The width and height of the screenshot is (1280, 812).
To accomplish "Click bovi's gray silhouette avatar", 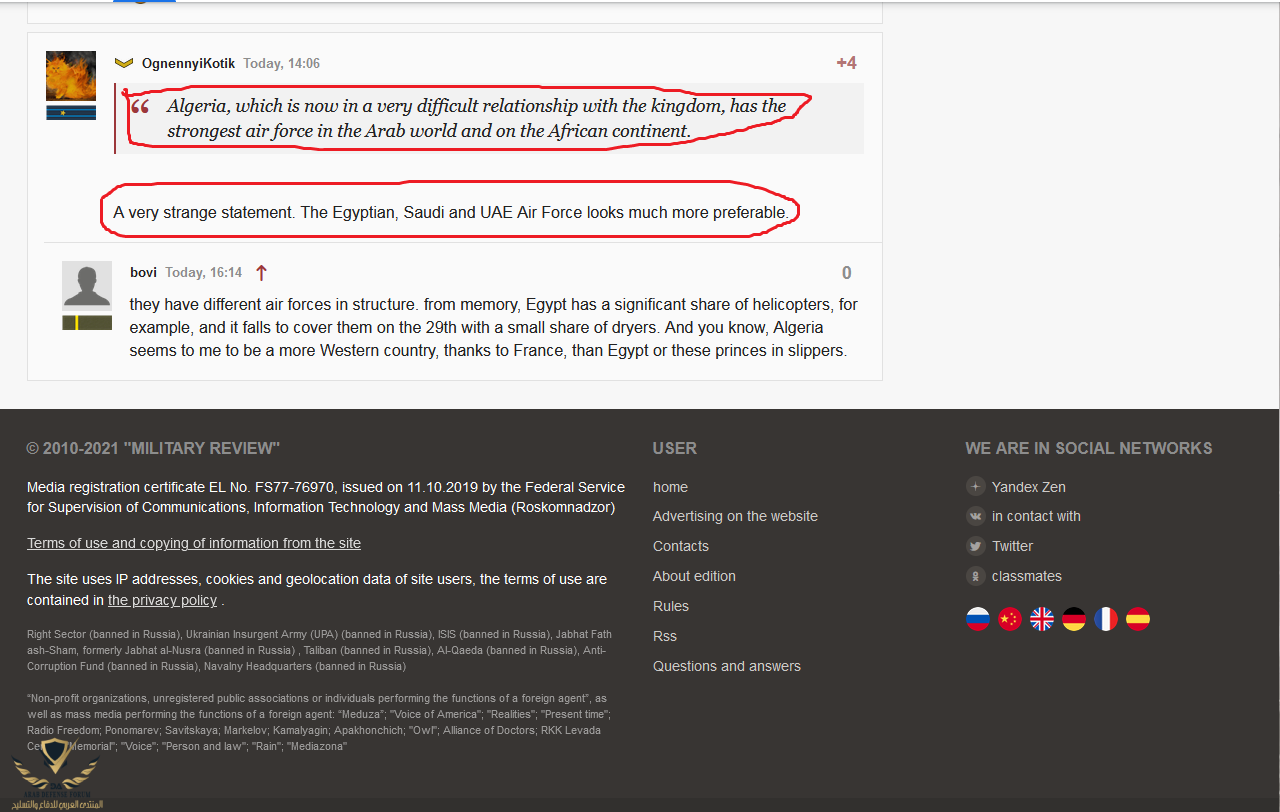I will tap(87, 285).
